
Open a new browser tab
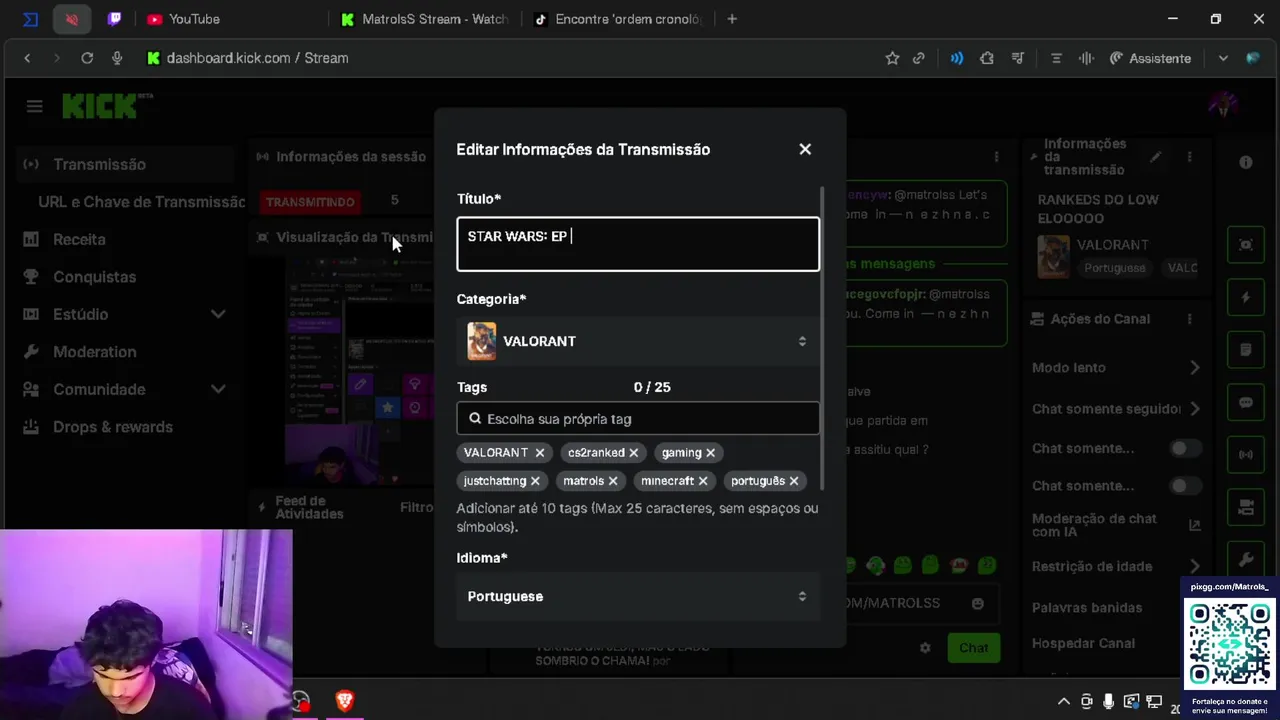[732, 19]
